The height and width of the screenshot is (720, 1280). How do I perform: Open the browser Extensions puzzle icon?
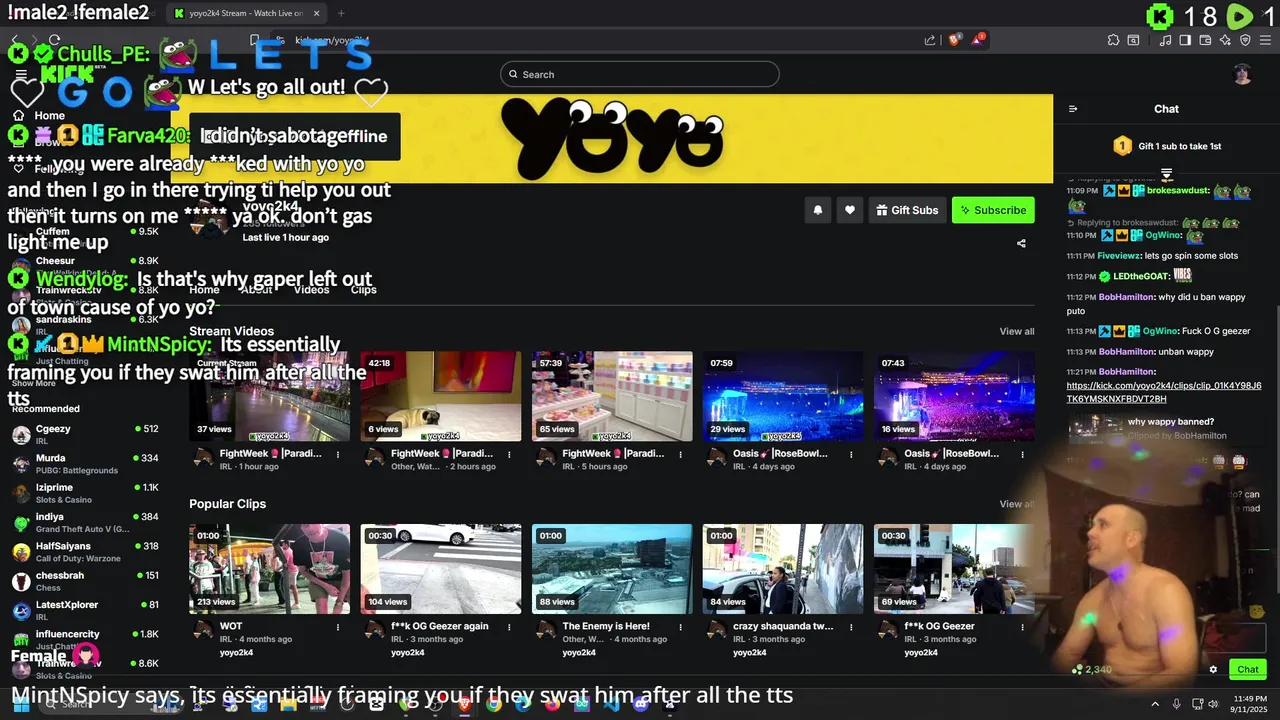pyautogui.click(x=1113, y=40)
